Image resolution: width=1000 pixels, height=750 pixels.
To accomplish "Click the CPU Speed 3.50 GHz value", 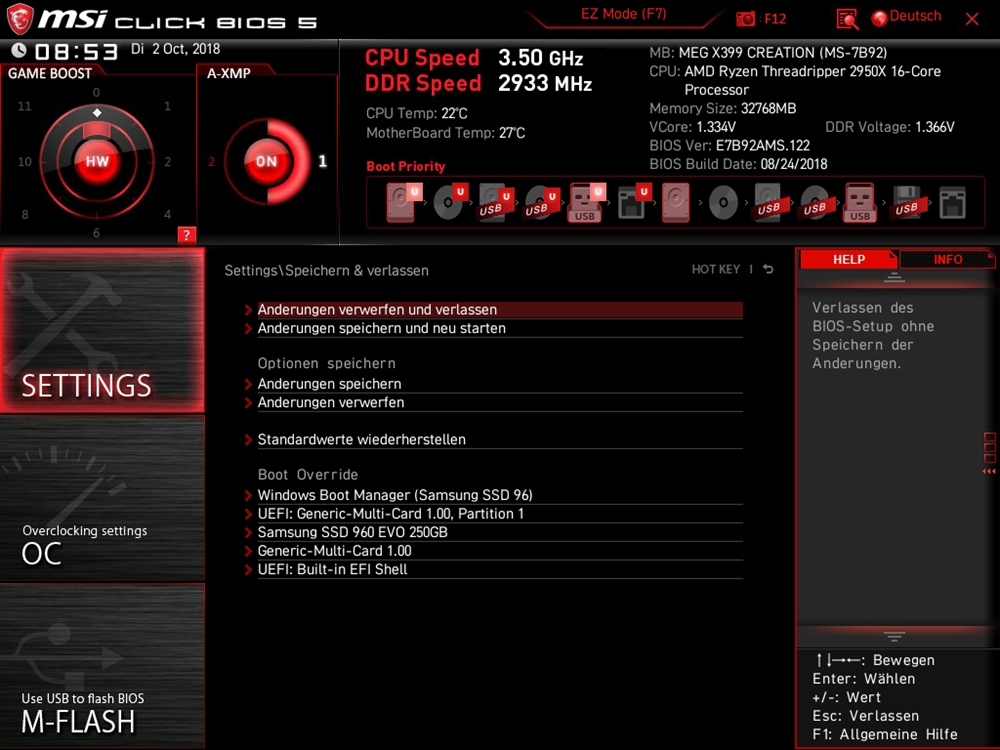I will pos(540,58).
